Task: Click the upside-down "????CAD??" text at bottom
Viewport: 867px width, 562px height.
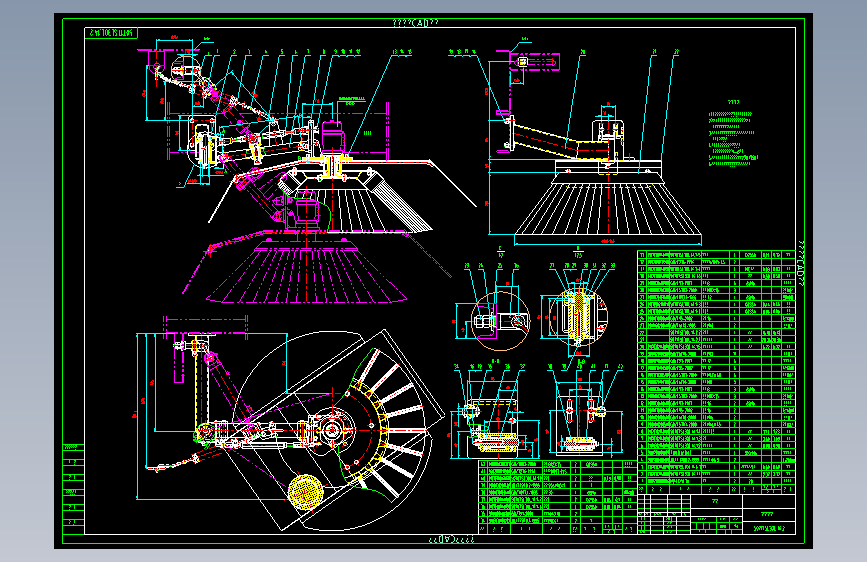Action: pyautogui.click(x=452, y=539)
